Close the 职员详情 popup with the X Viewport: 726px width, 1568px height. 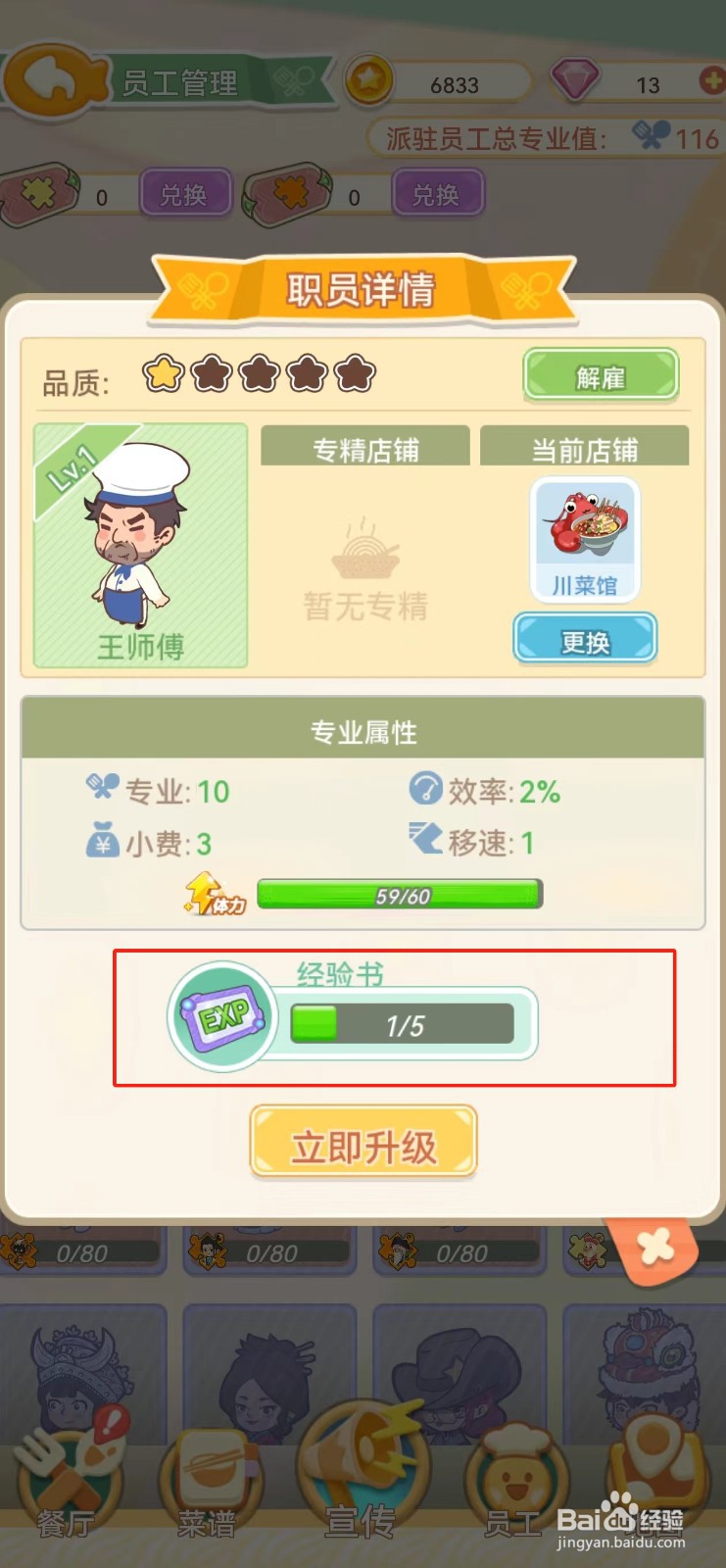(x=653, y=1248)
